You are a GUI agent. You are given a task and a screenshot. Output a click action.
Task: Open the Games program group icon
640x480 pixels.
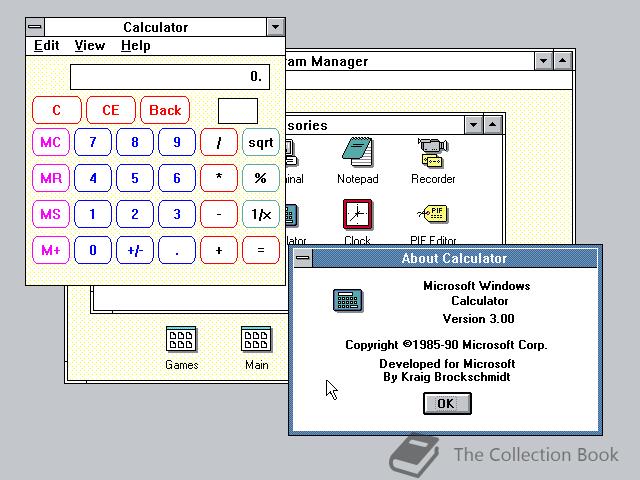(x=181, y=339)
